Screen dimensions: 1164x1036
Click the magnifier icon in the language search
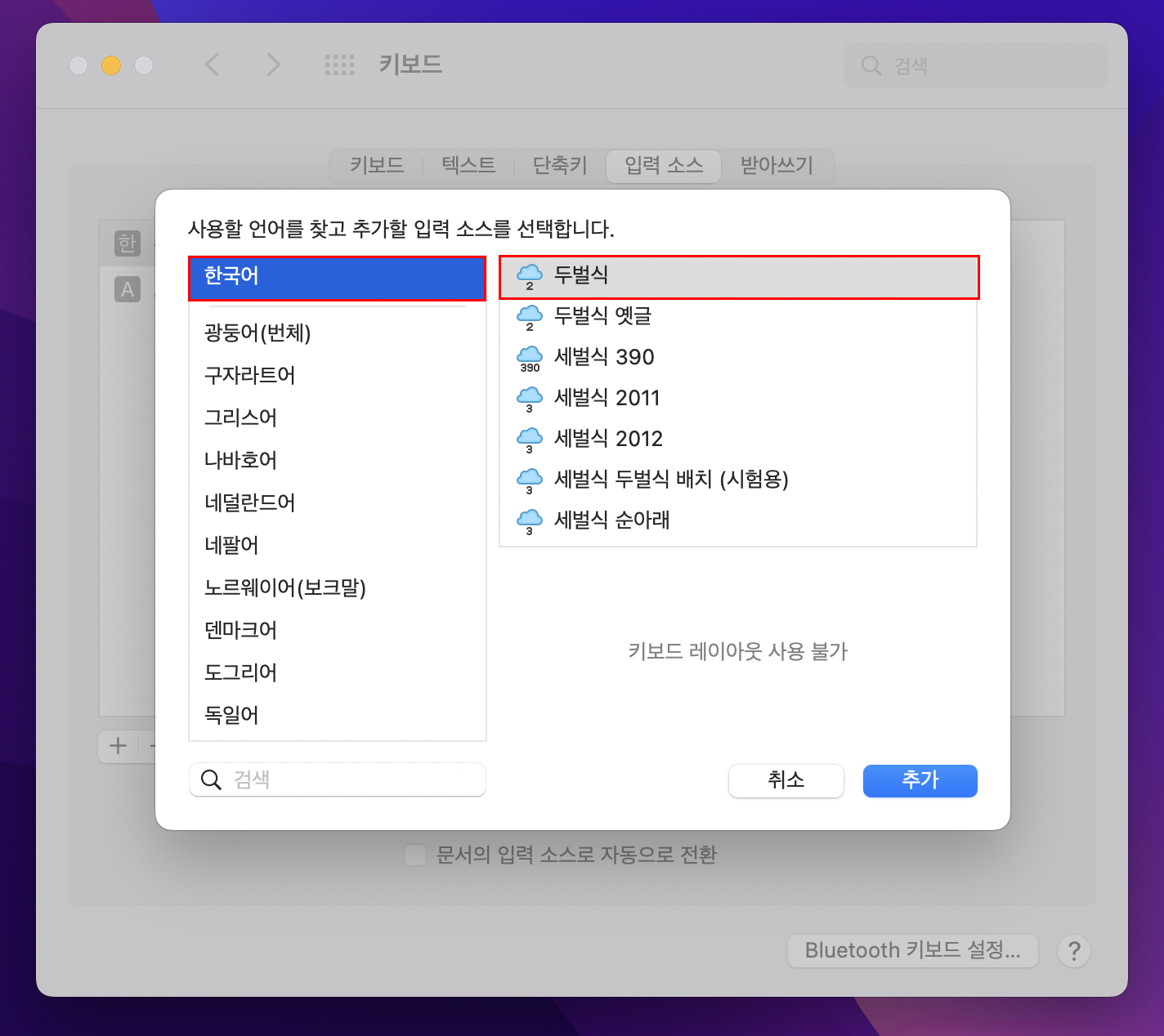pyautogui.click(x=211, y=779)
